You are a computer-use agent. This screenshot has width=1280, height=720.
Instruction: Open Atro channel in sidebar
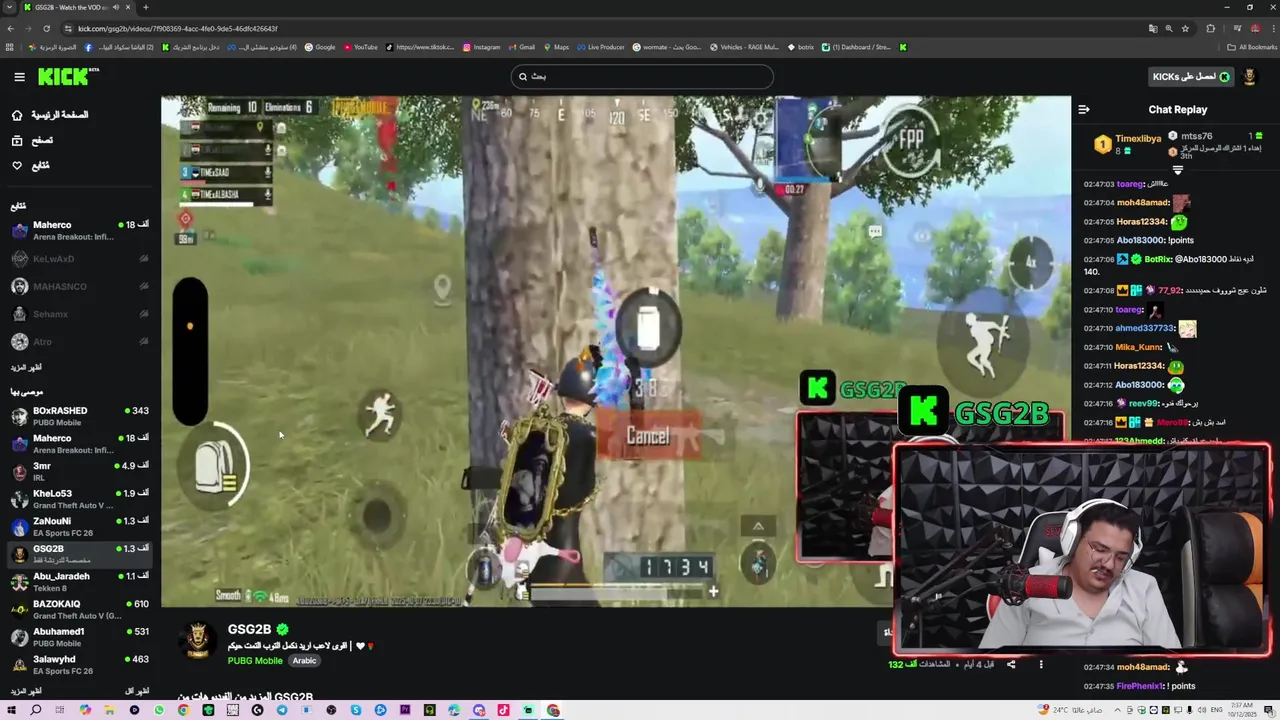tap(80, 342)
